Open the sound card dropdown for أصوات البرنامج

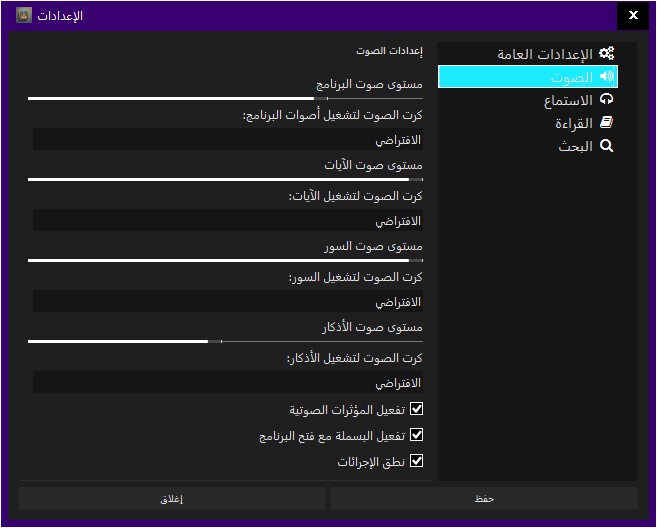[228, 139]
